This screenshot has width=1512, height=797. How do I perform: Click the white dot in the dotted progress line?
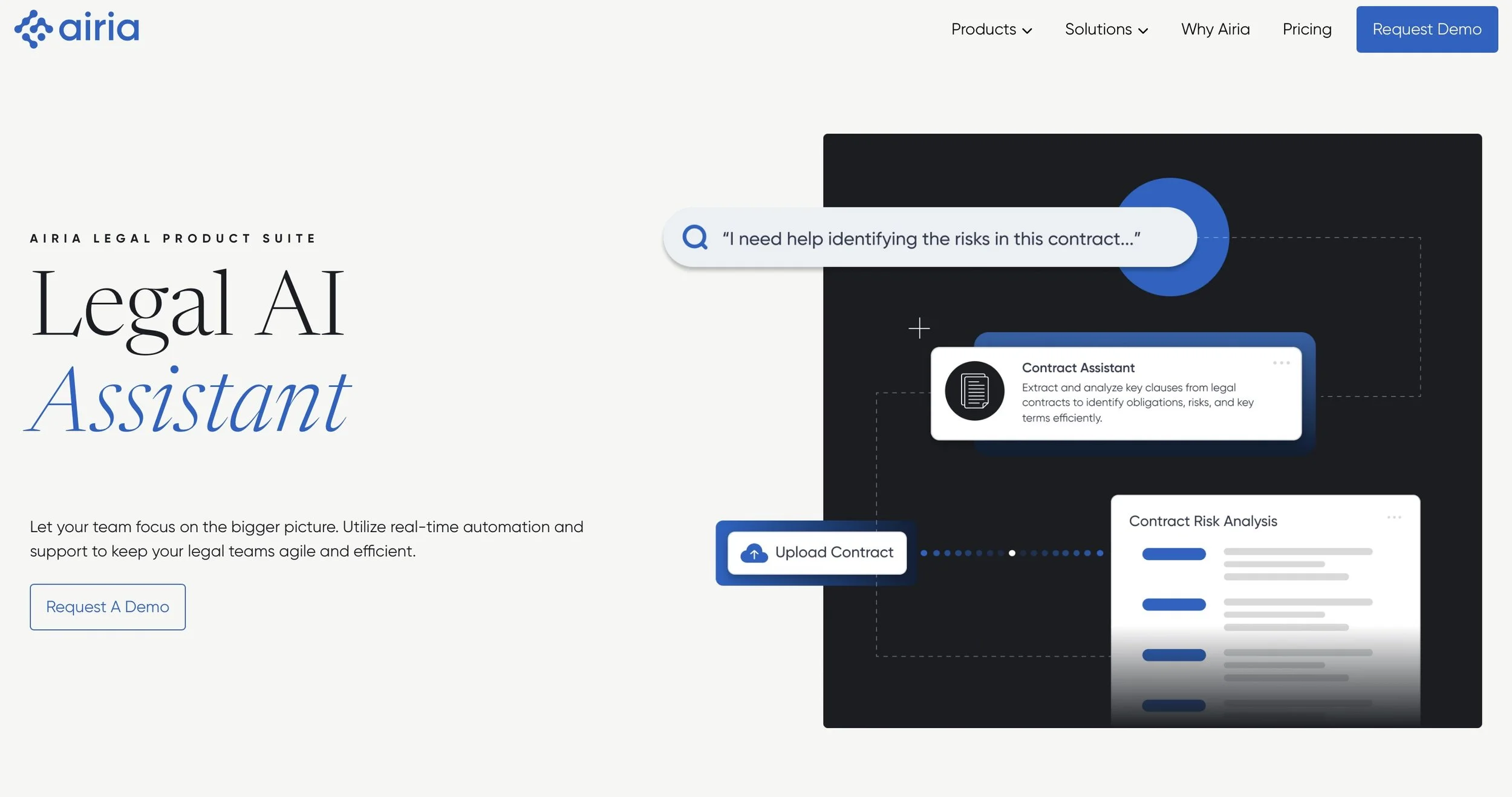1012,553
